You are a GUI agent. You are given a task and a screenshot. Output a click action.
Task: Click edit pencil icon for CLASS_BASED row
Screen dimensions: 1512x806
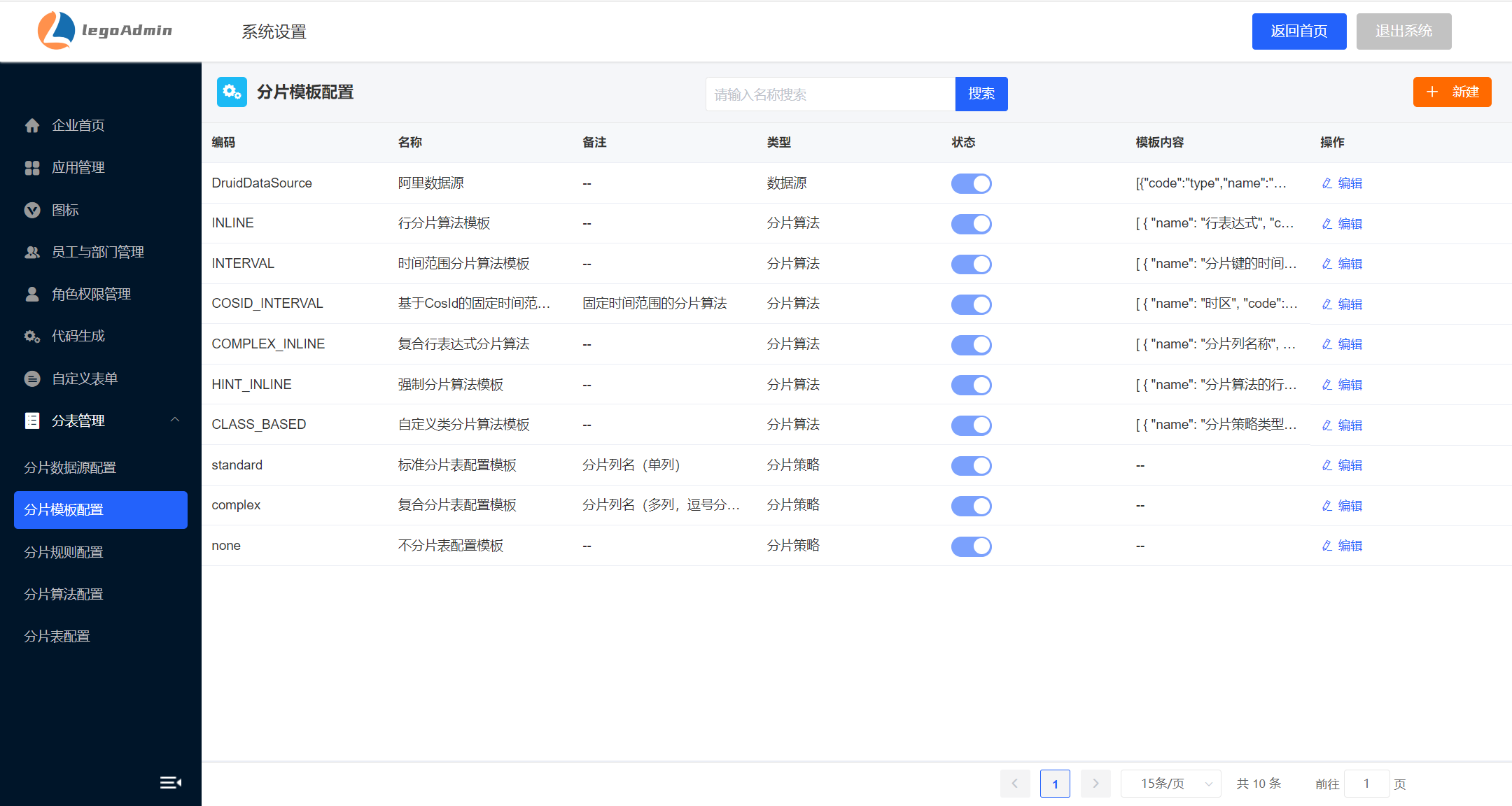[1327, 425]
